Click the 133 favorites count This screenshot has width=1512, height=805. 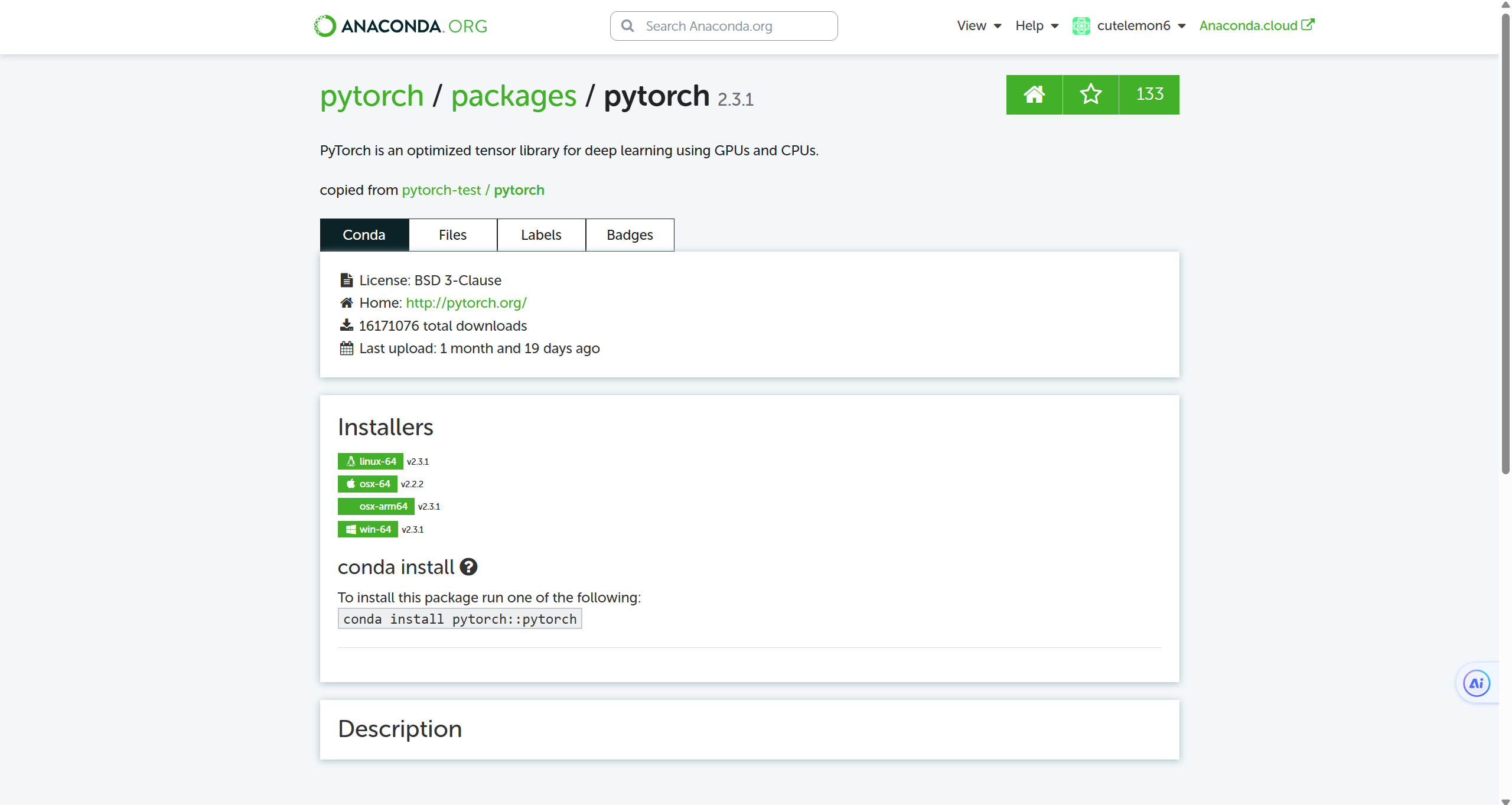click(1149, 94)
